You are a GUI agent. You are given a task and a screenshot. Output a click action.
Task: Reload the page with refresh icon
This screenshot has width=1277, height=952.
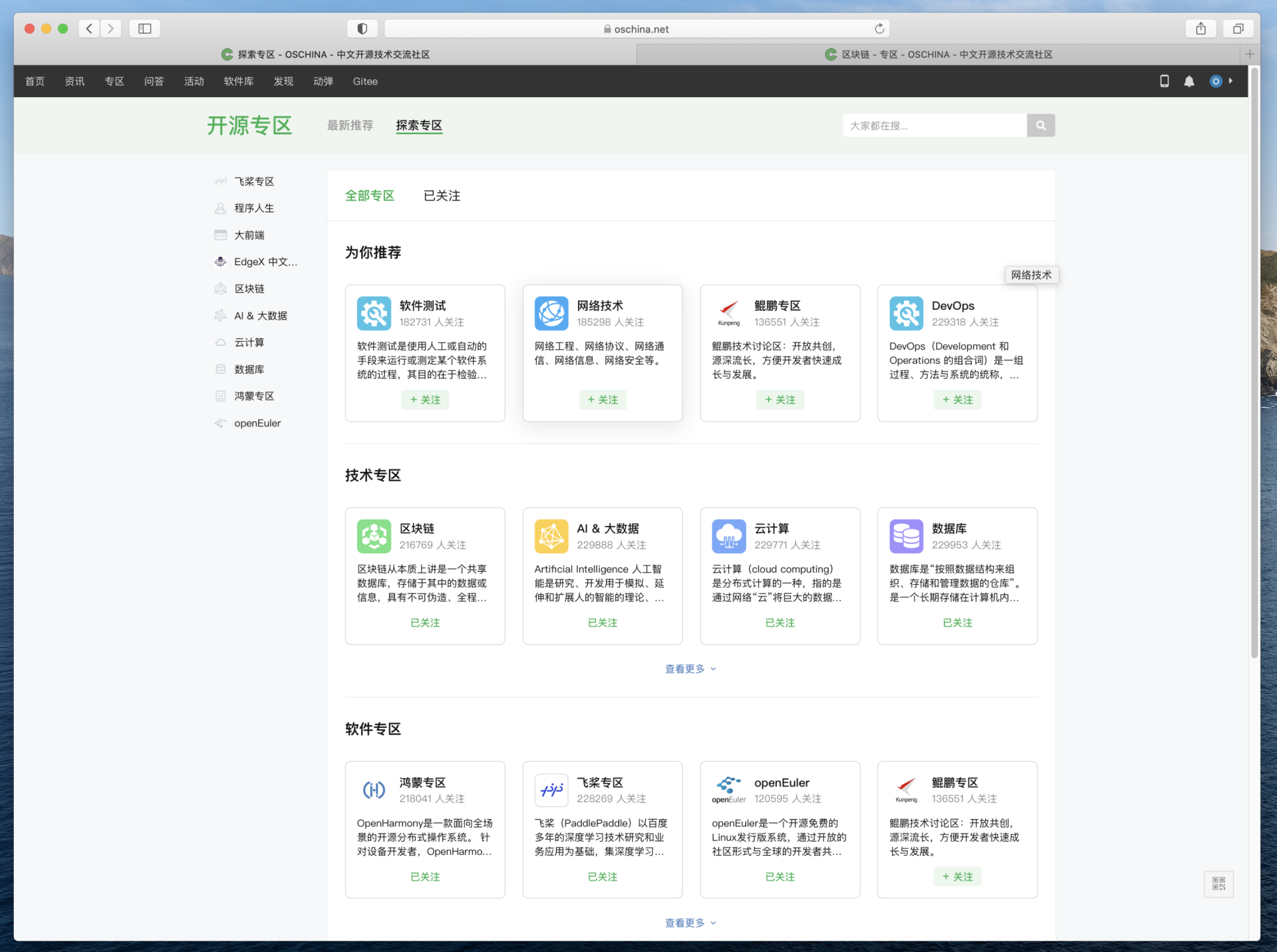[x=879, y=29]
